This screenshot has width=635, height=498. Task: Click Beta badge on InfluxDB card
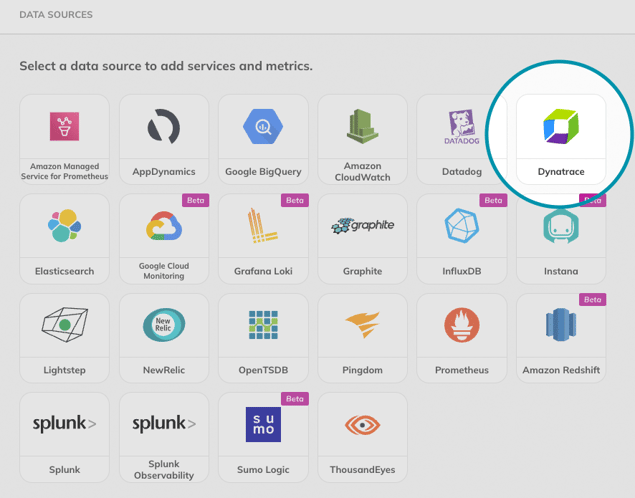tap(493, 200)
